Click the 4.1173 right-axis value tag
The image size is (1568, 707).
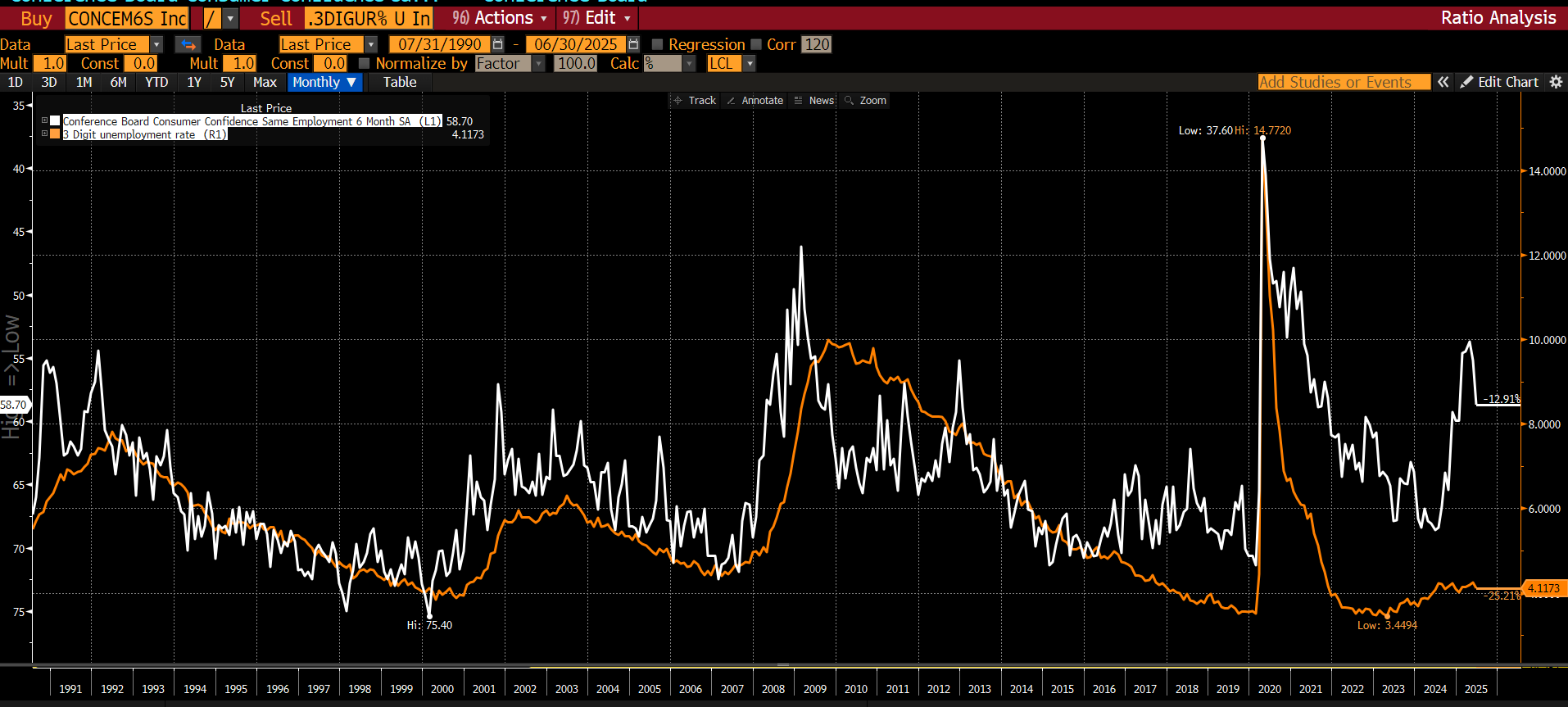(1544, 588)
